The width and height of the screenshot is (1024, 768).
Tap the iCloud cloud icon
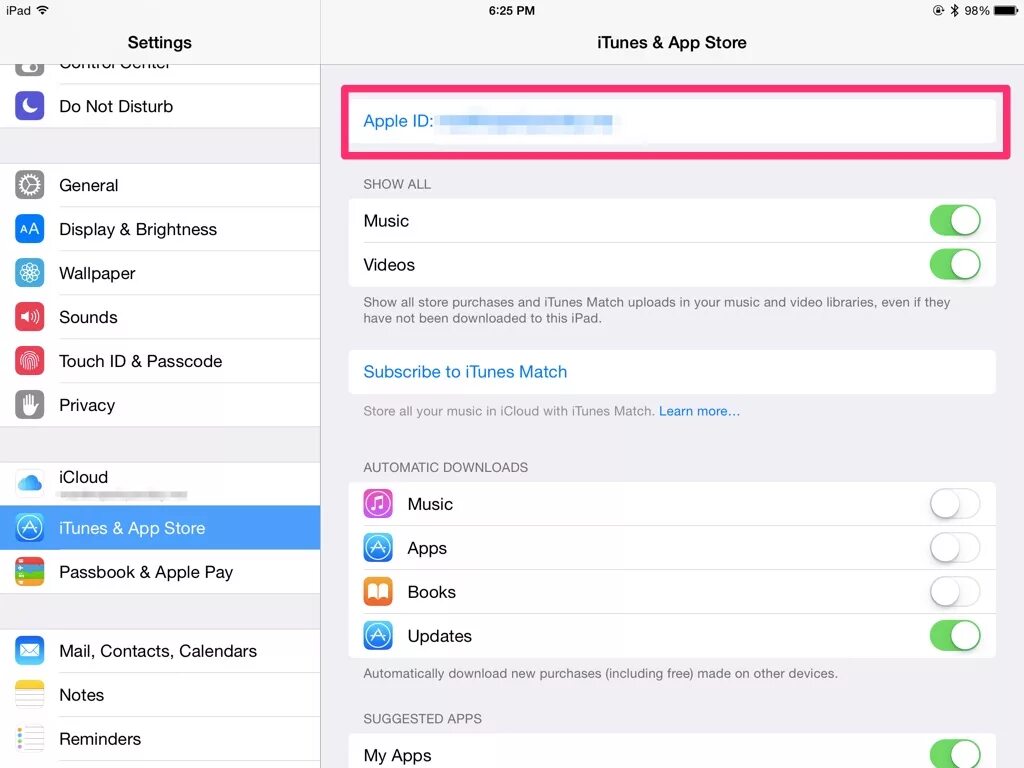pyautogui.click(x=29, y=483)
